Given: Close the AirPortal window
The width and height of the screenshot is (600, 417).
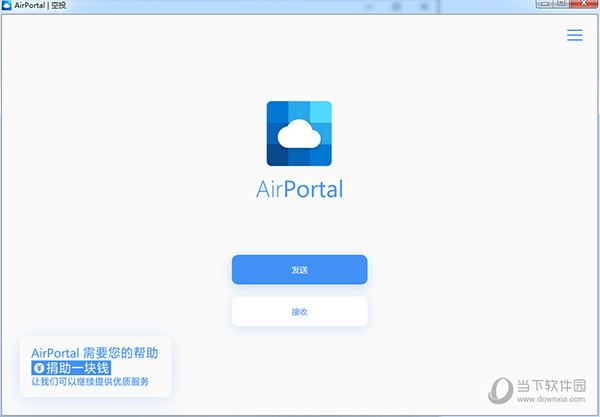Looking at the screenshot, I should (584, 3).
